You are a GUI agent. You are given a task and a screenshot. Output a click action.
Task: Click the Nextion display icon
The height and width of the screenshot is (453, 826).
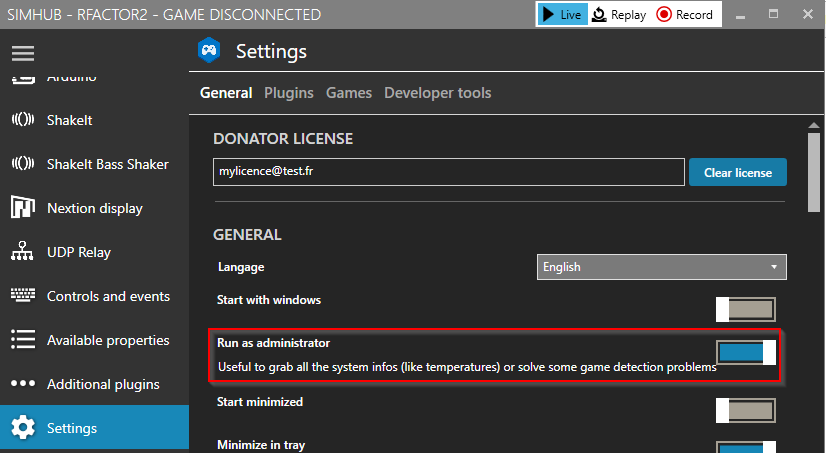coord(23,208)
